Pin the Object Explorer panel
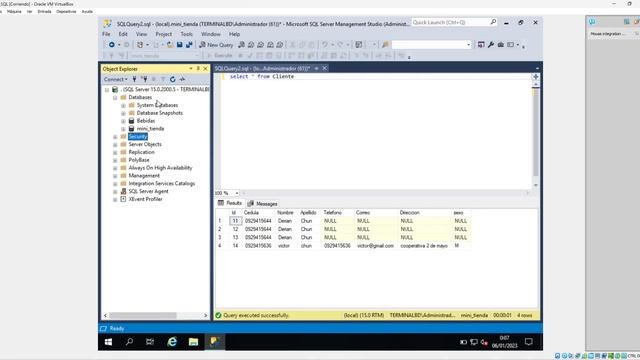This screenshot has width=640, height=360. click(198, 69)
